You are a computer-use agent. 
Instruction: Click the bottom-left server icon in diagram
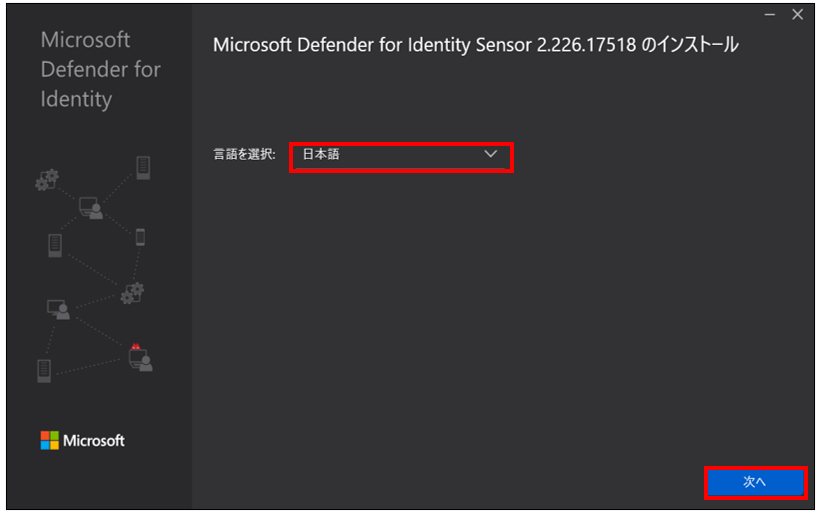44,371
